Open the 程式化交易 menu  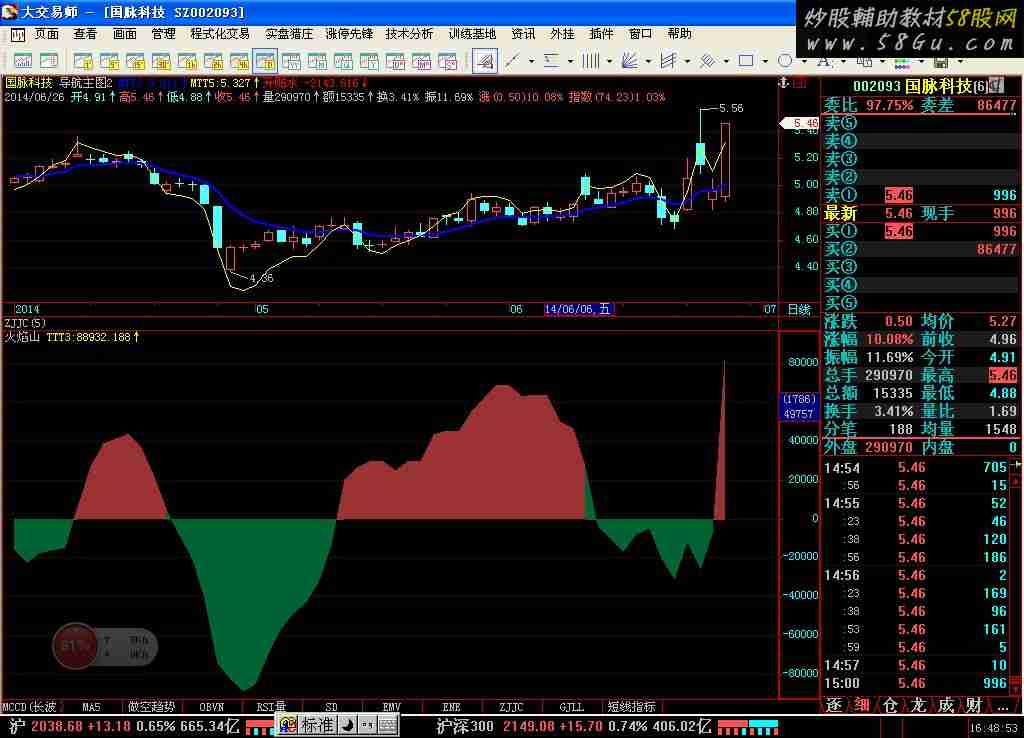point(220,34)
